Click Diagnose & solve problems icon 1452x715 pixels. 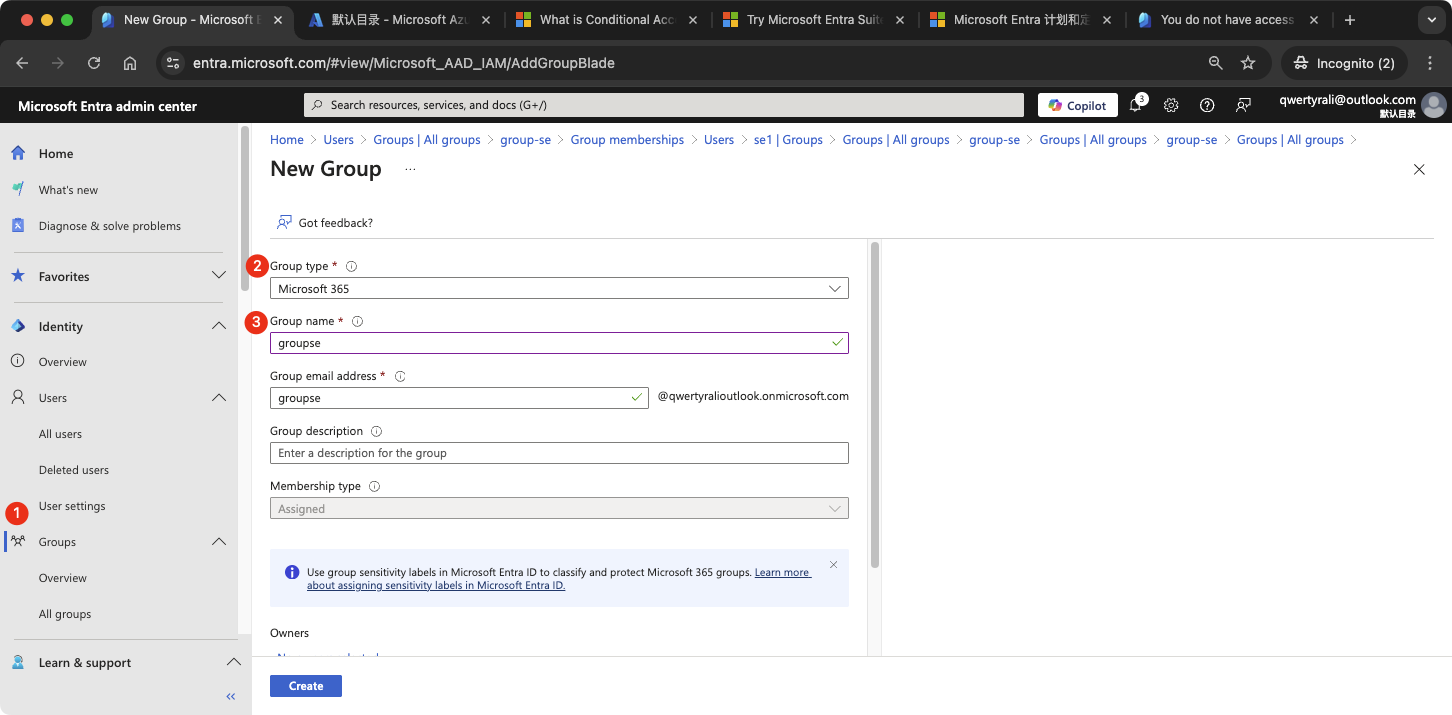coord(18,225)
